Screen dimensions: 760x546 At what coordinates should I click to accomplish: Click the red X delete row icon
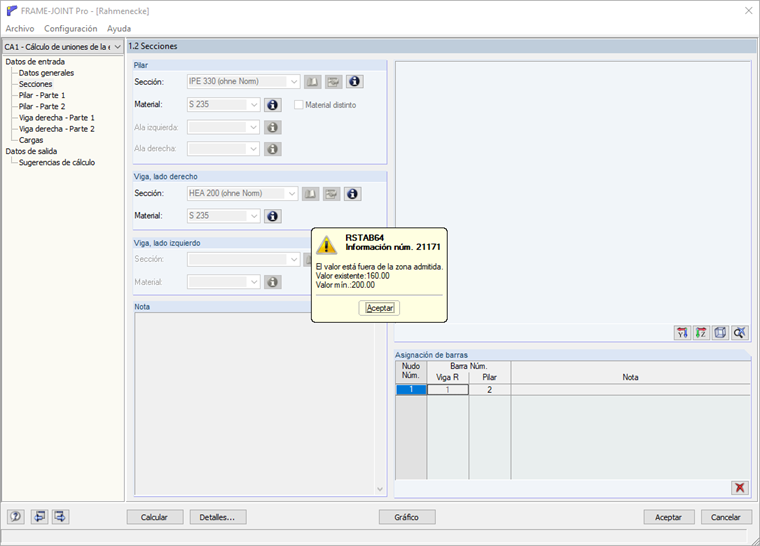pyautogui.click(x=740, y=487)
